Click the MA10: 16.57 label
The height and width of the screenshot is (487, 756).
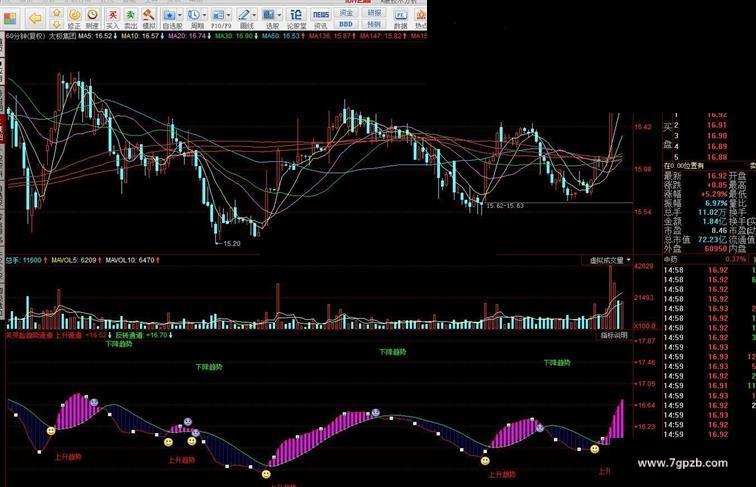click(142, 36)
